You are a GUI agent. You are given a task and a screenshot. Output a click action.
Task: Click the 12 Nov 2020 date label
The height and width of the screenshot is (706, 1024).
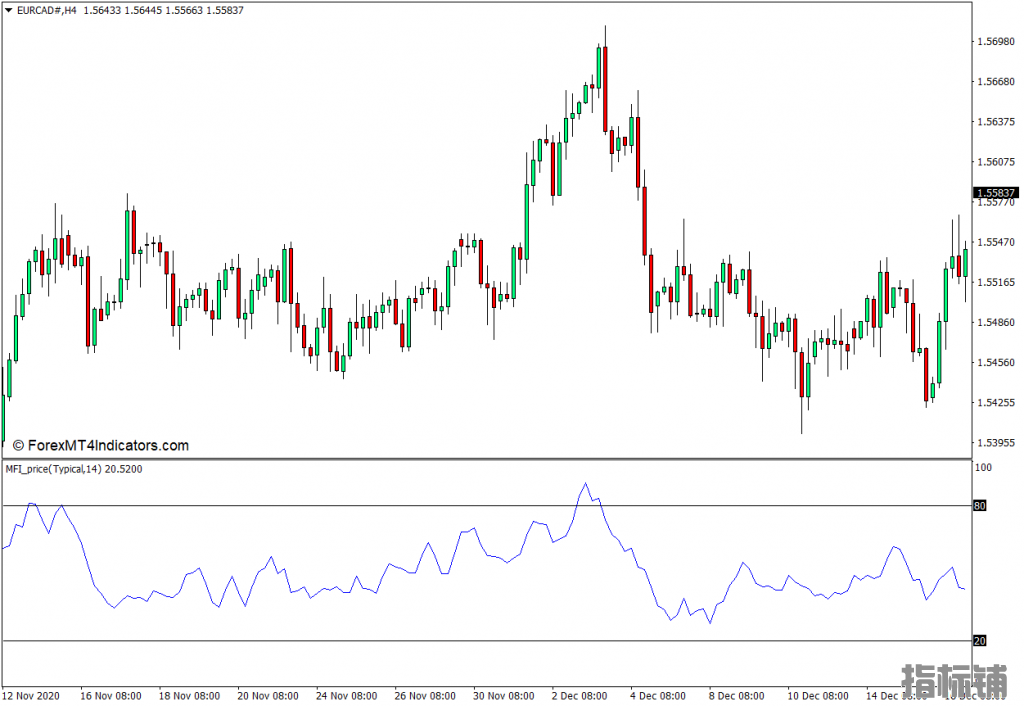31,696
